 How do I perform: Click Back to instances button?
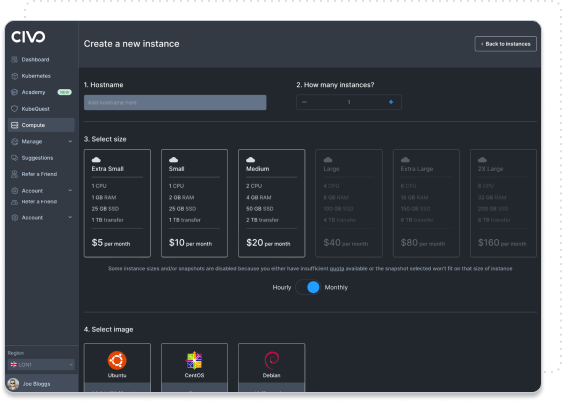click(x=505, y=44)
